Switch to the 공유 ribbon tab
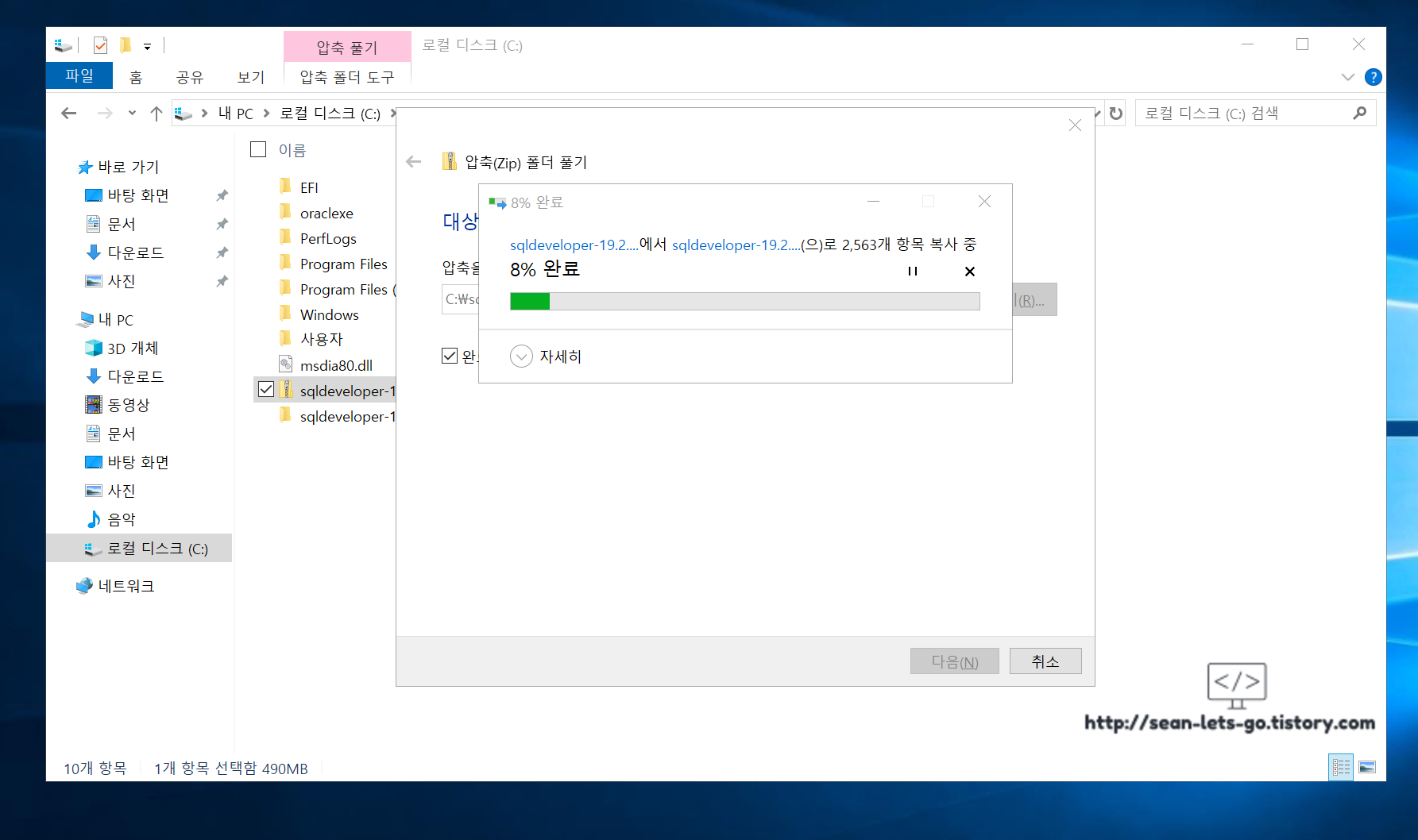The height and width of the screenshot is (840, 1418). point(190,77)
